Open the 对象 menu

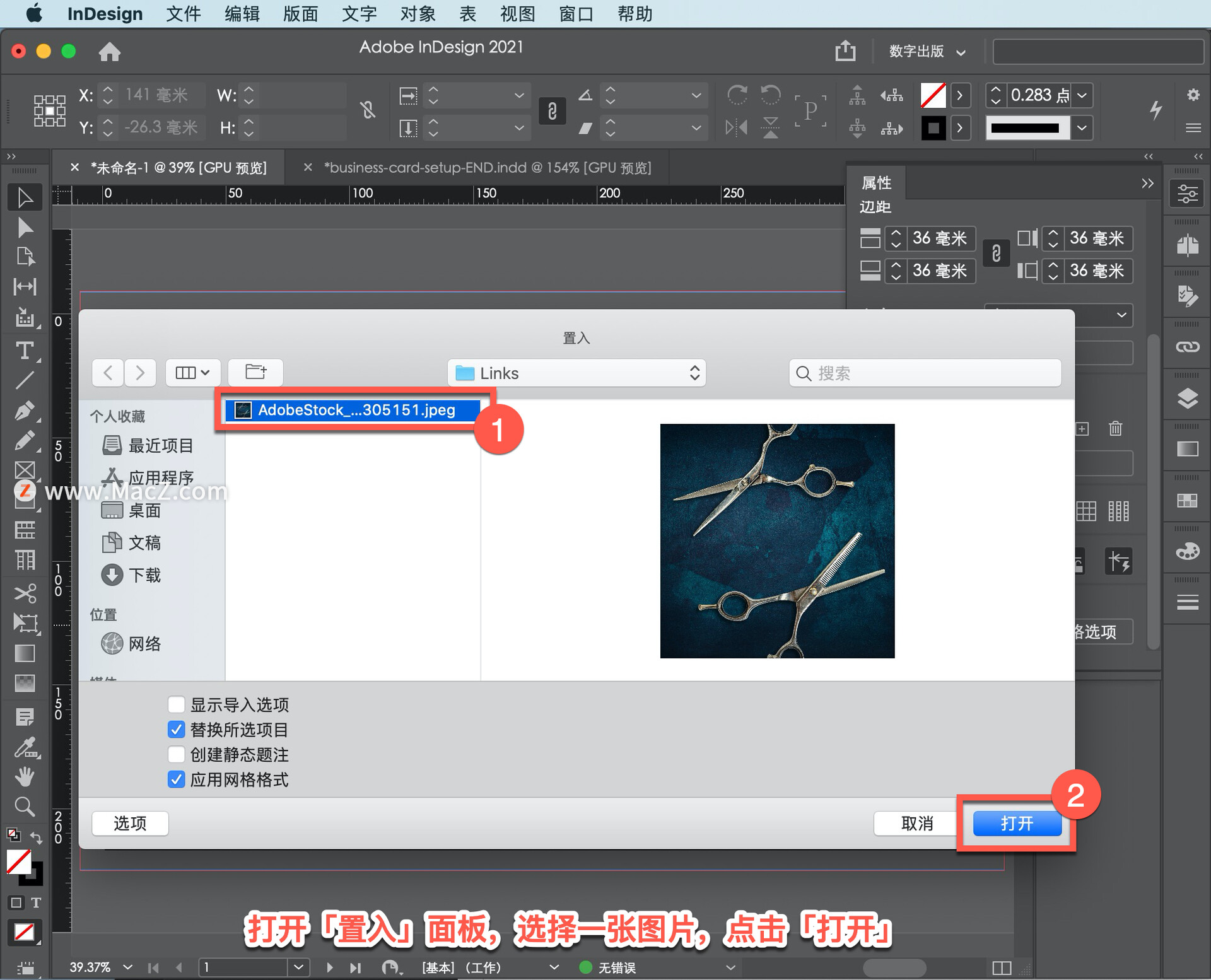pos(418,14)
